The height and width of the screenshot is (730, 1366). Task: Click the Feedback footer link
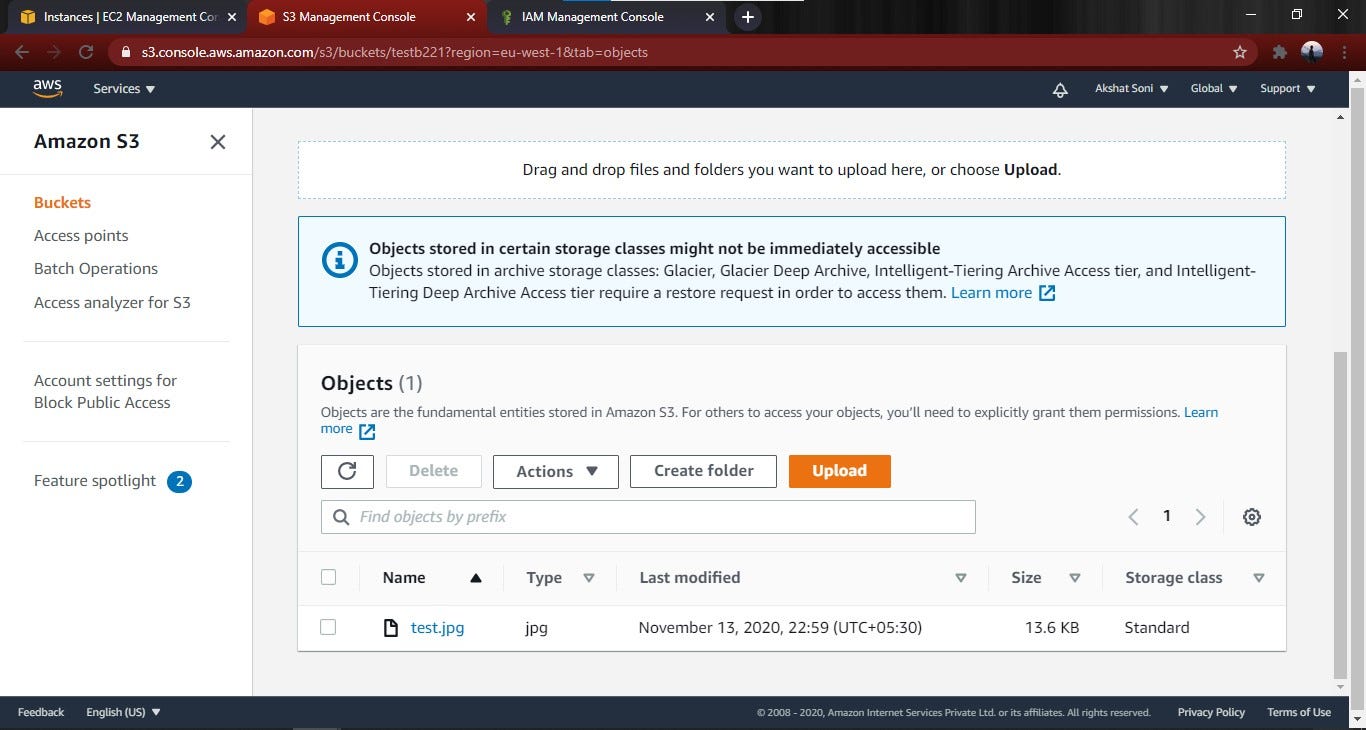[x=41, y=712]
